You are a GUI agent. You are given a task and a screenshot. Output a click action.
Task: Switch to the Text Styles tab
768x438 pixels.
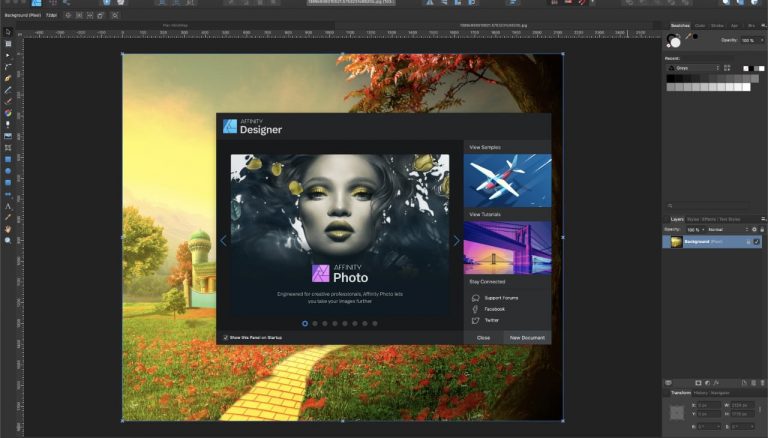tap(729, 219)
